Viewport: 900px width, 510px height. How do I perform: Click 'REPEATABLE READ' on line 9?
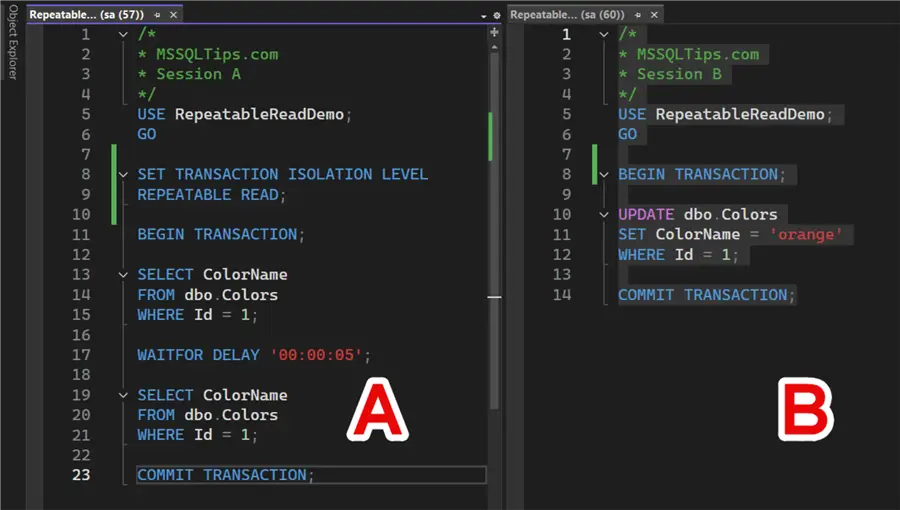[208, 194]
